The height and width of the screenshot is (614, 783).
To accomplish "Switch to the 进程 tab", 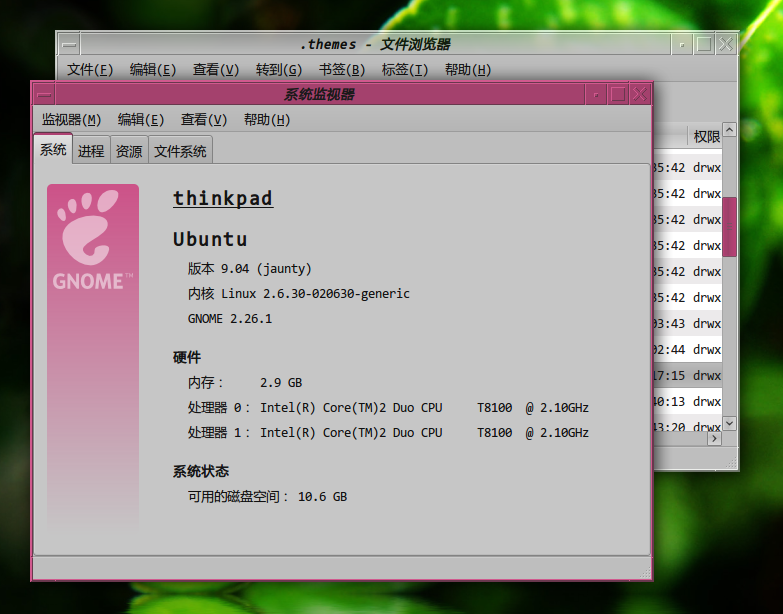I will [x=91, y=151].
